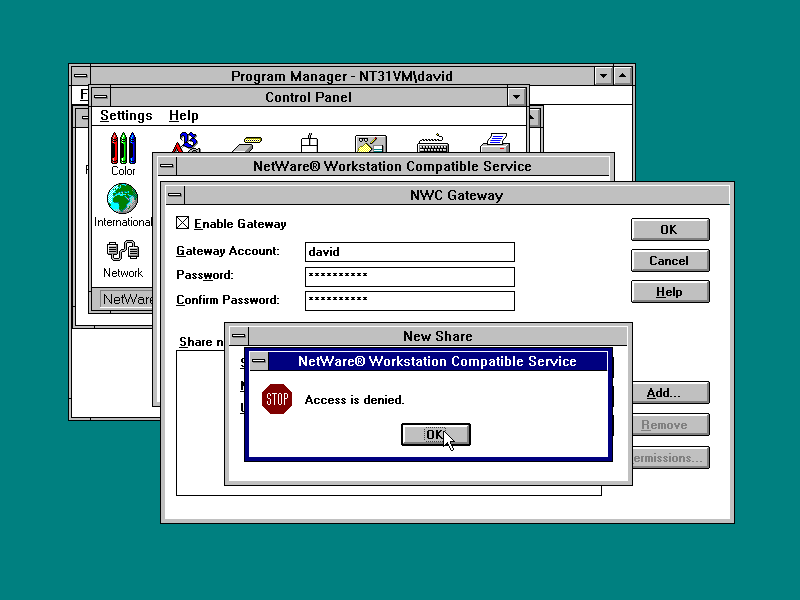Click the Gateway Account field containing david
This screenshot has height=600, width=800.
(410, 252)
